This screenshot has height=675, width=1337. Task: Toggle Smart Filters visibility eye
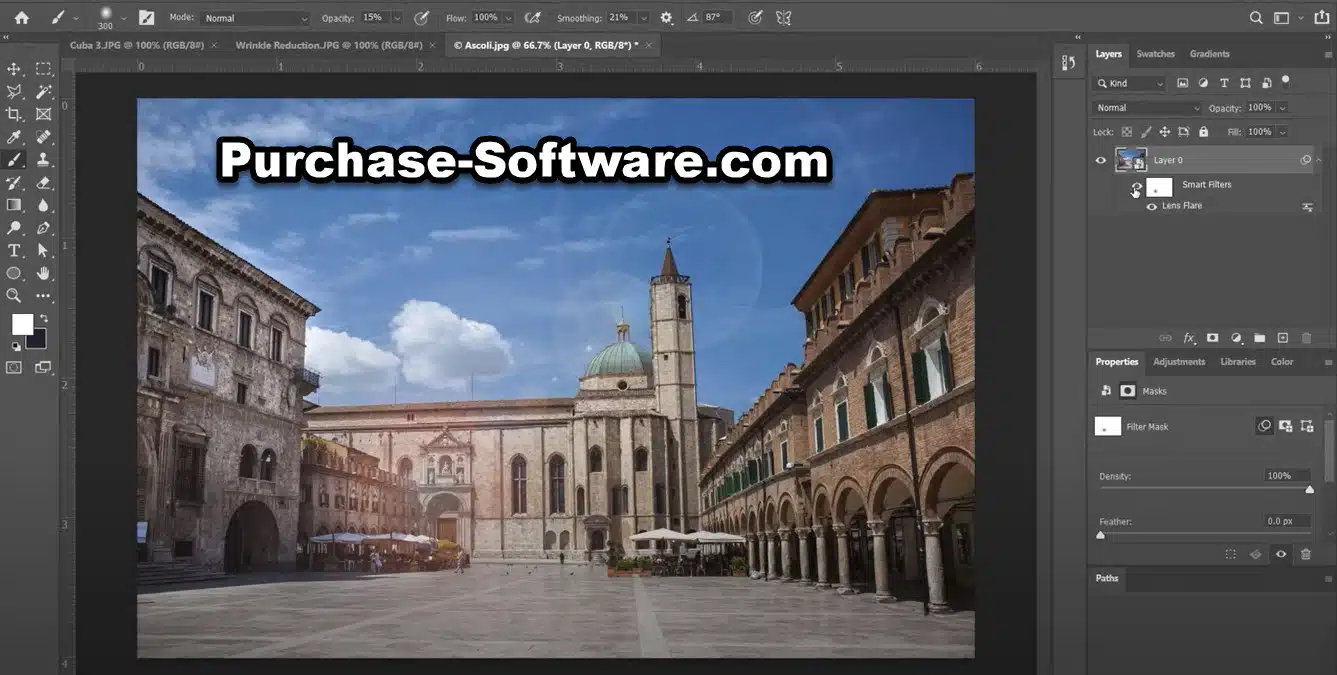pos(1136,187)
